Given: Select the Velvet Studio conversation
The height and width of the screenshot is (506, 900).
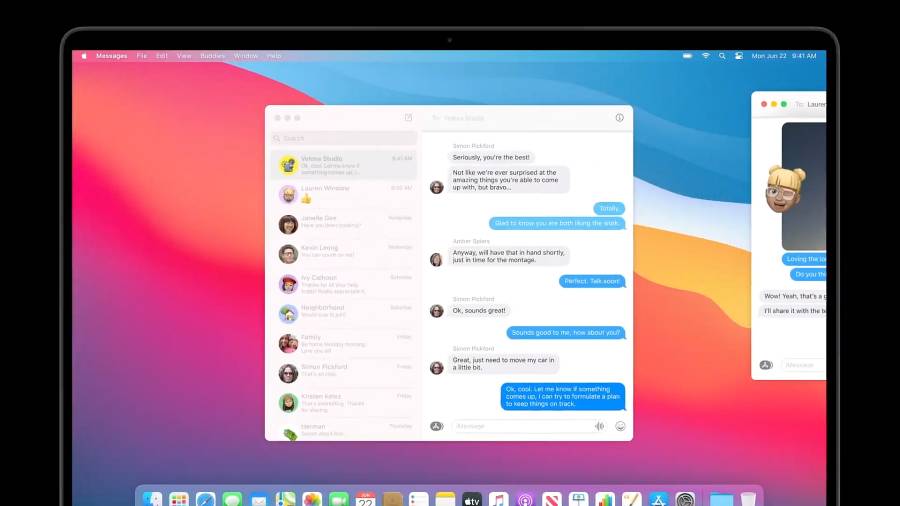Looking at the screenshot, I should point(344,165).
